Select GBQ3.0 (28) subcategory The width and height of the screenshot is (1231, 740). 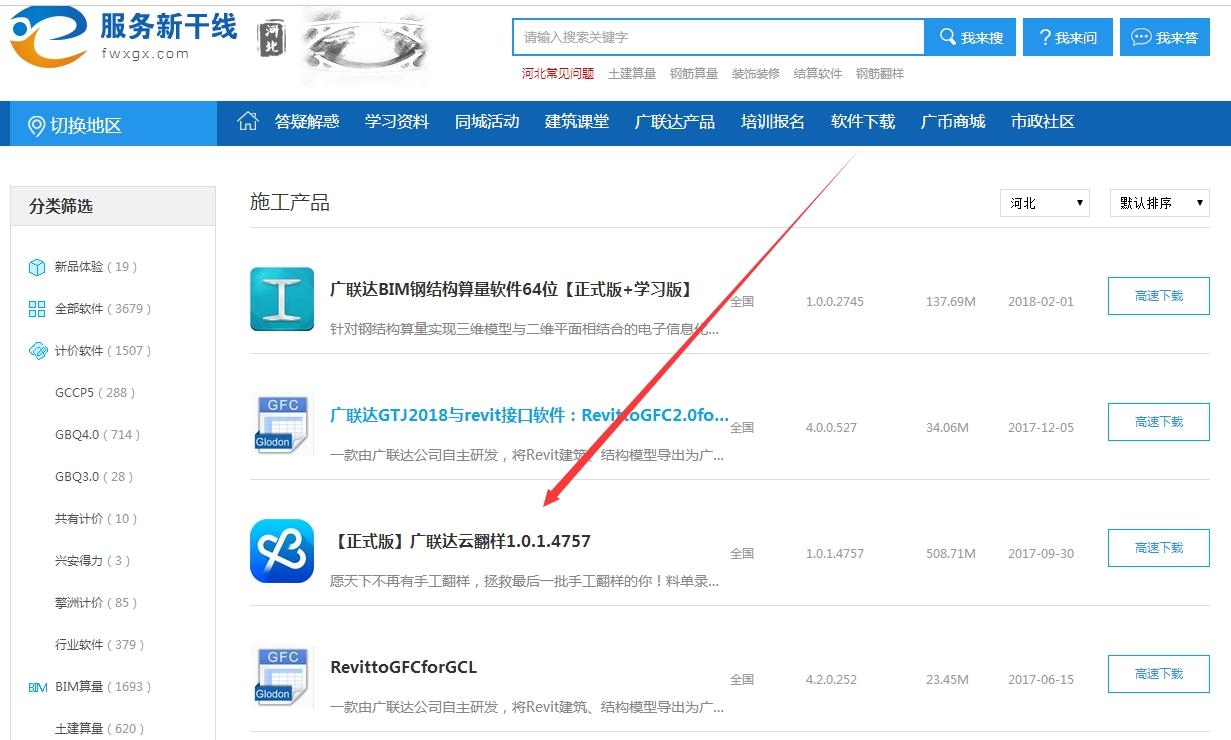click(94, 477)
